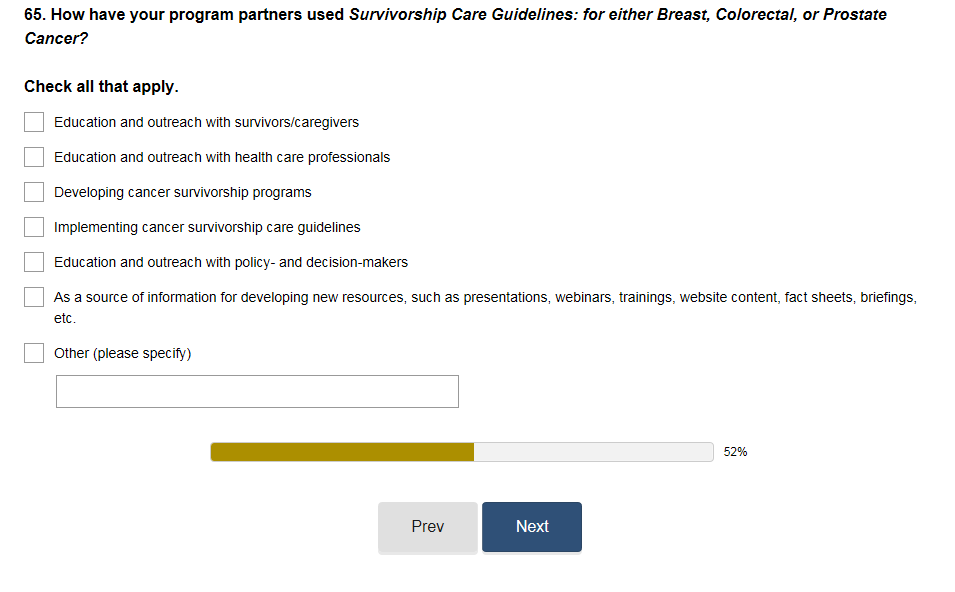Check Education and outreach with survivors/caregivers

(x=34, y=122)
